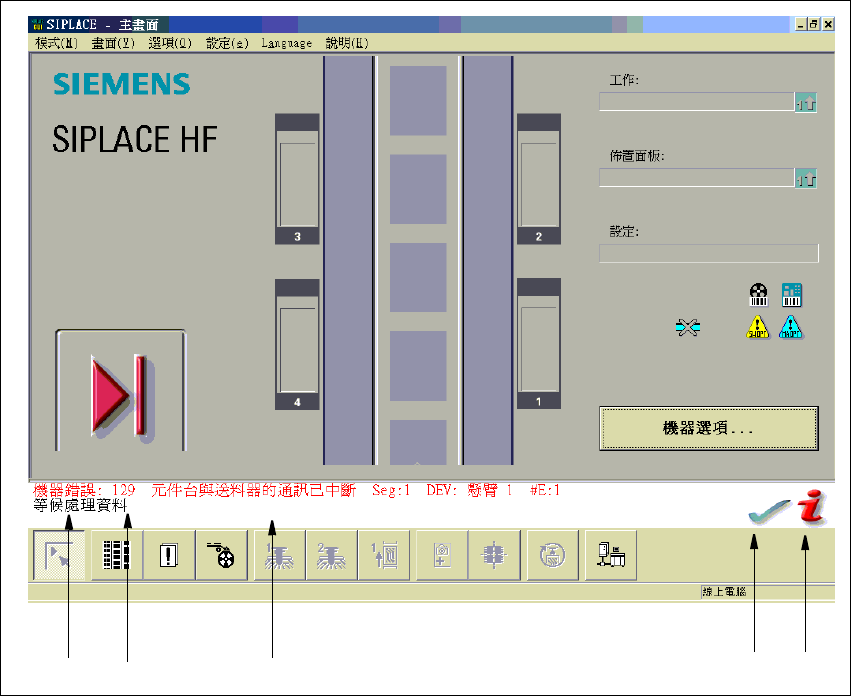This screenshot has height=696, width=851.
Task: Click the 佈置面板 input field
Action: point(697,178)
